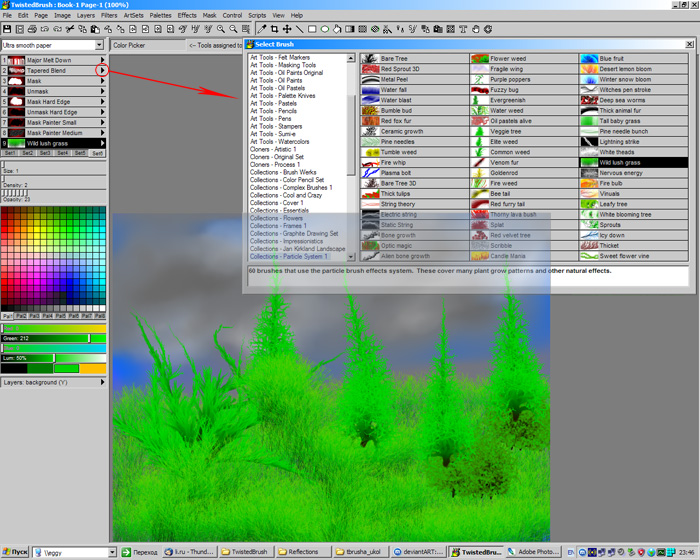The height and width of the screenshot is (560, 700).
Task: Expand arrow next to Mask brush slot
Action: point(102,81)
